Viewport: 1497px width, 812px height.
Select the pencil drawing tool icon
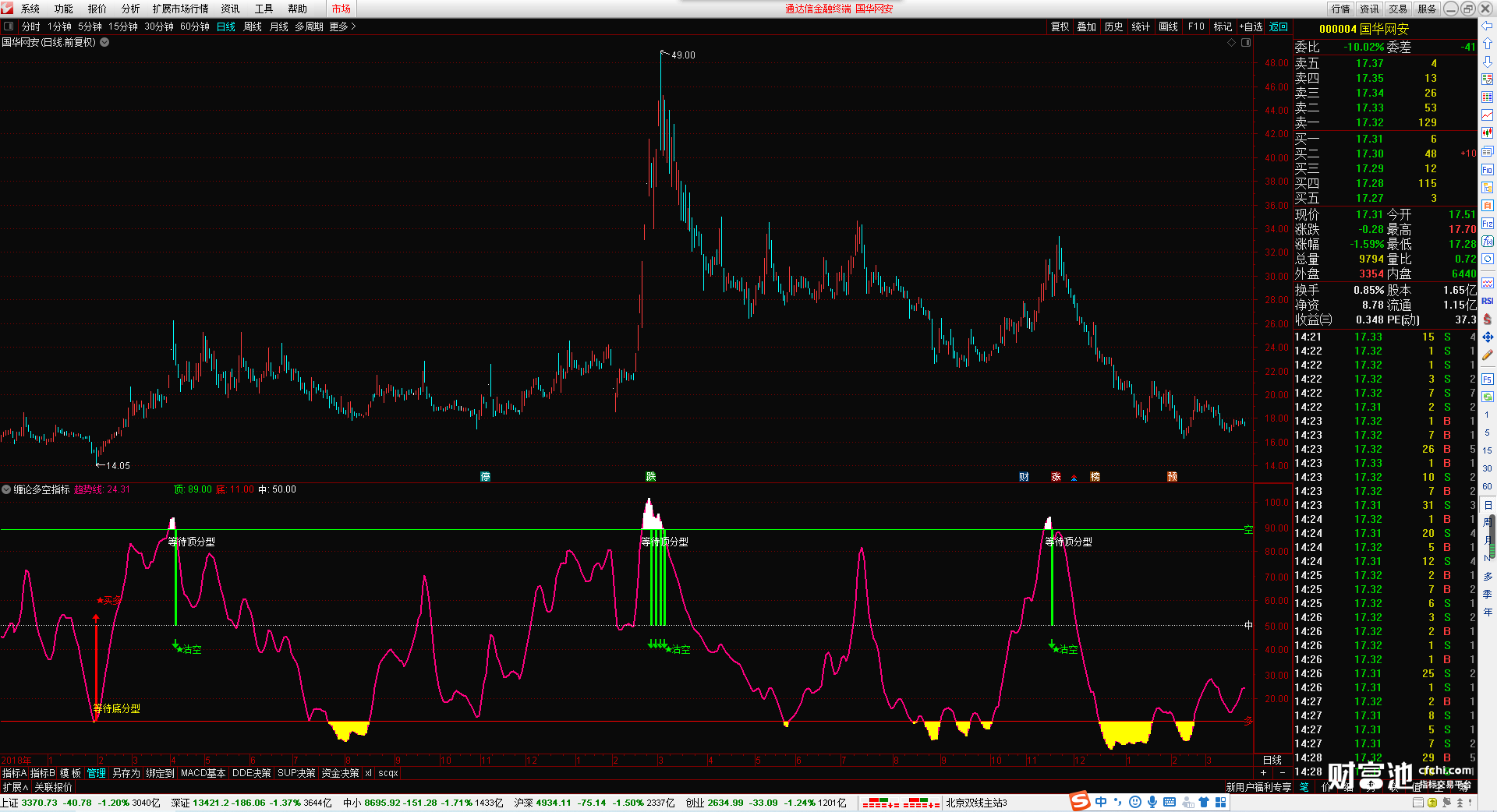tap(1488, 355)
